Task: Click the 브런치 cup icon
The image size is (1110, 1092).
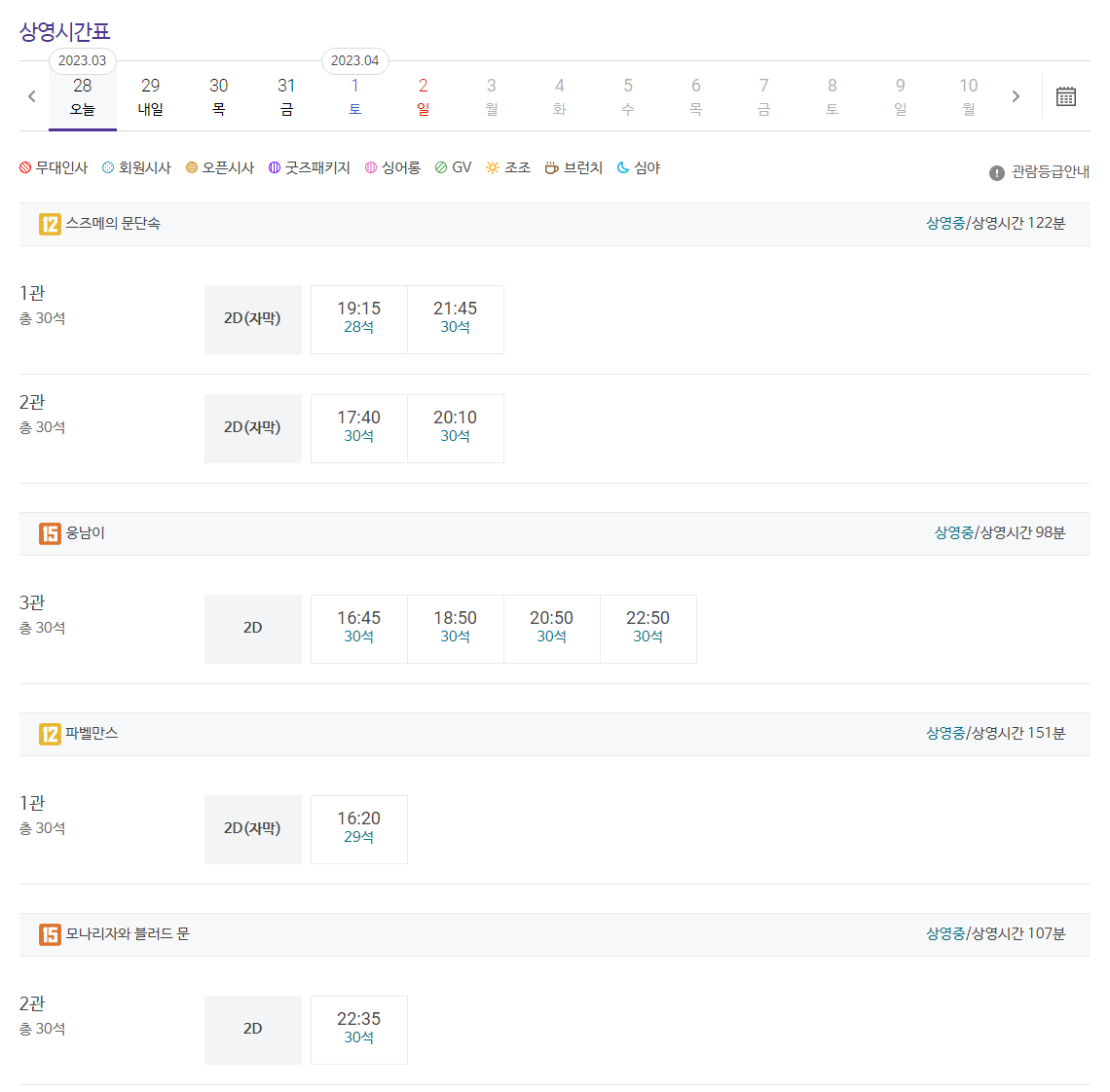Action: click(x=551, y=167)
